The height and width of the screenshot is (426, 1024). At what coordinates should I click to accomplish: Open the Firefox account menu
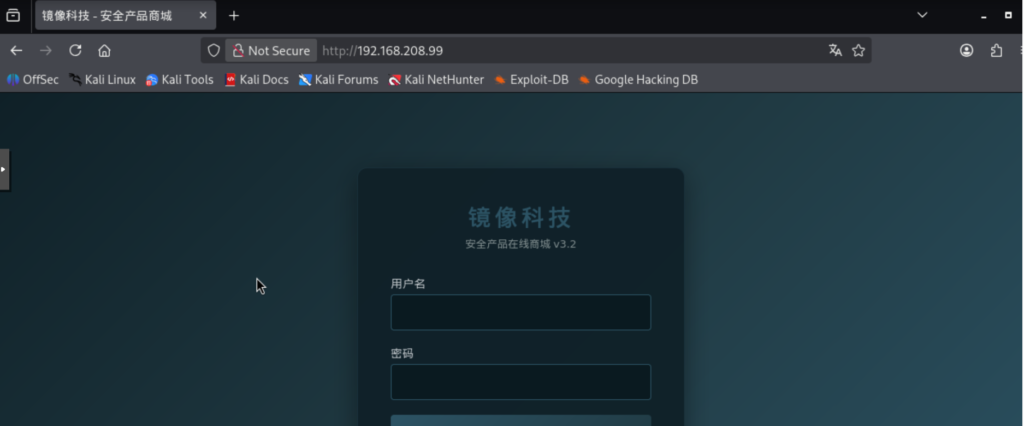pyautogui.click(x=967, y=50)
